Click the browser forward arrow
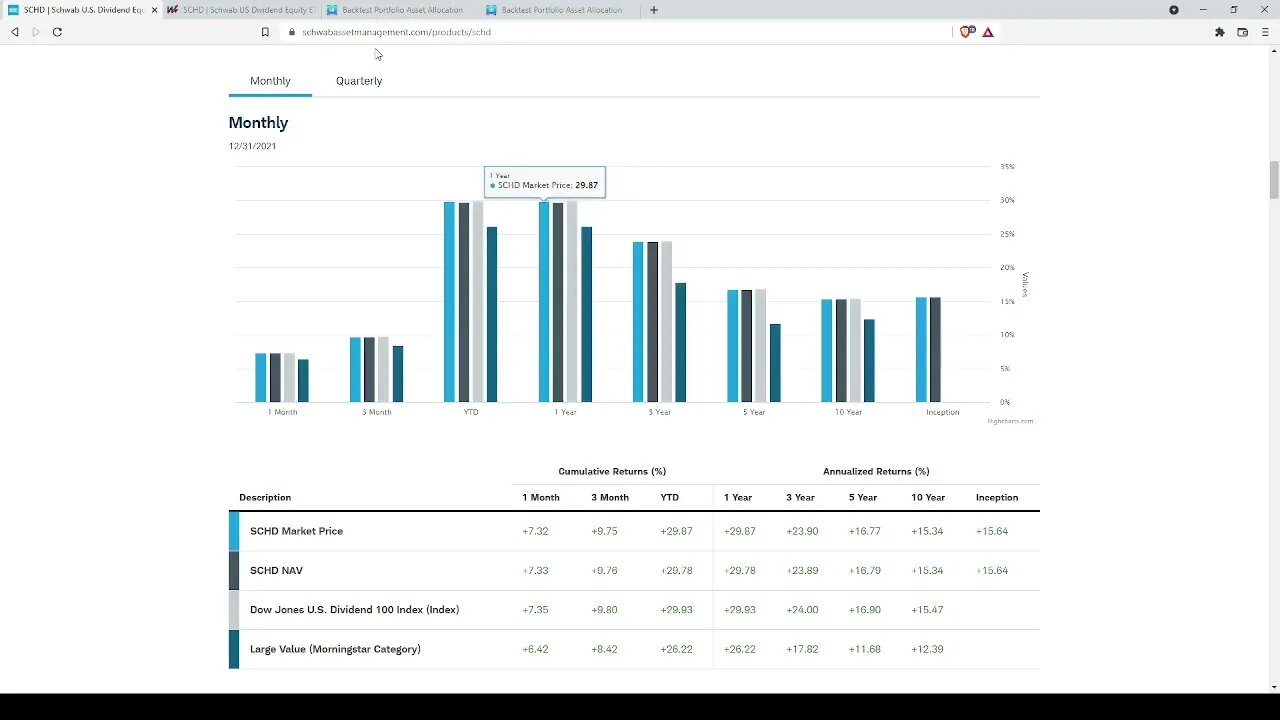The image size is (1280, 720). [36, 32]
